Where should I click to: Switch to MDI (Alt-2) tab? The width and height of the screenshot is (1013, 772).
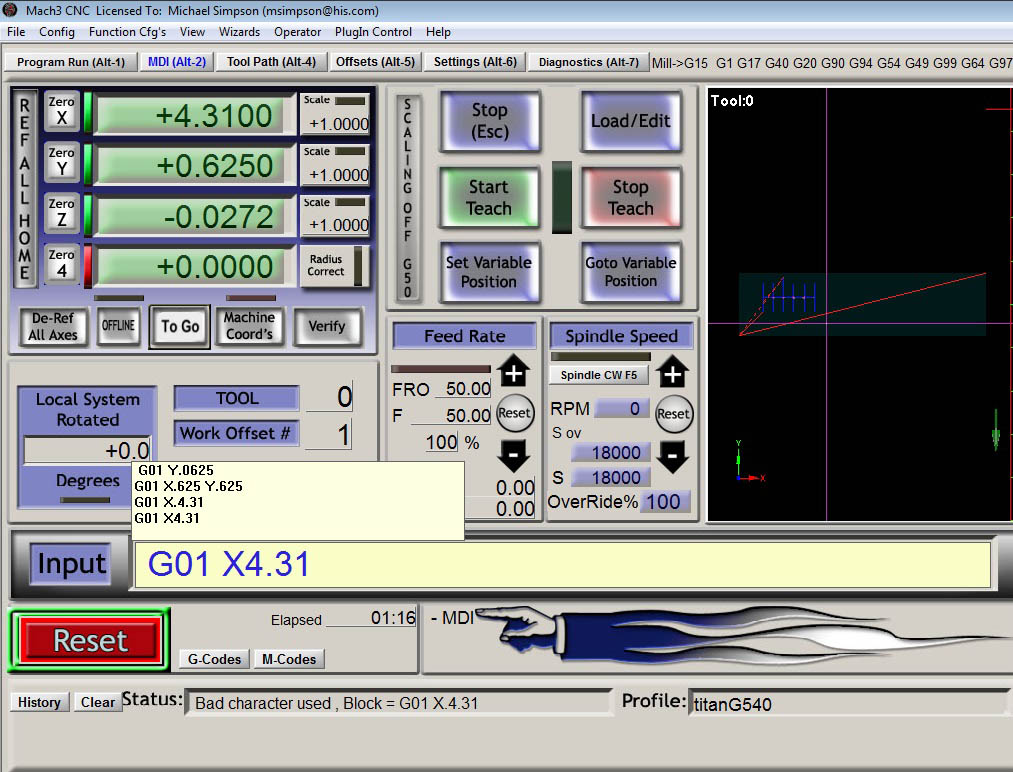tap(176, 62)
